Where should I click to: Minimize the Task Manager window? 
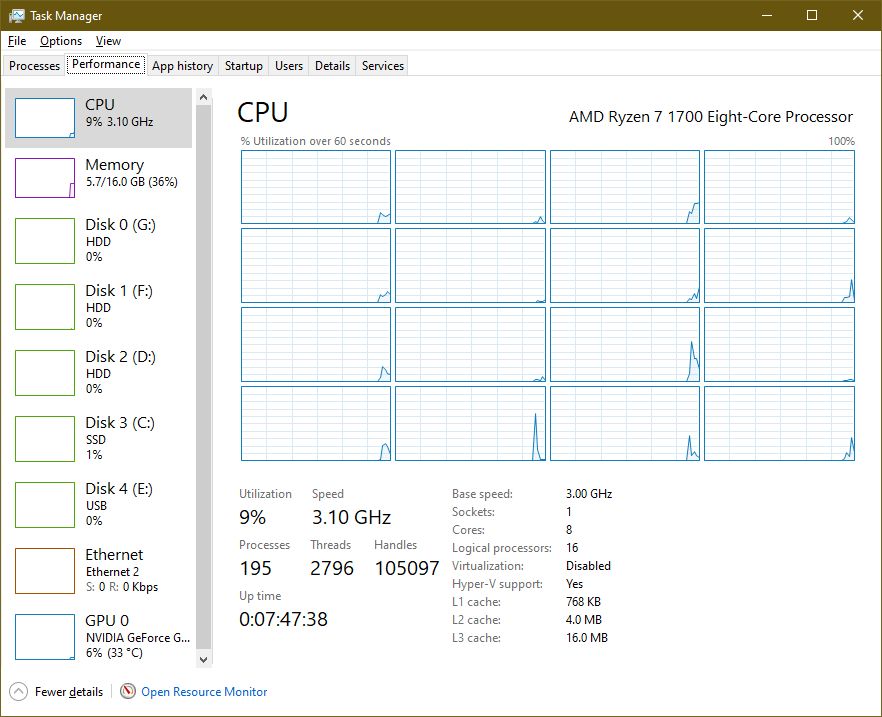click(767, 15)
